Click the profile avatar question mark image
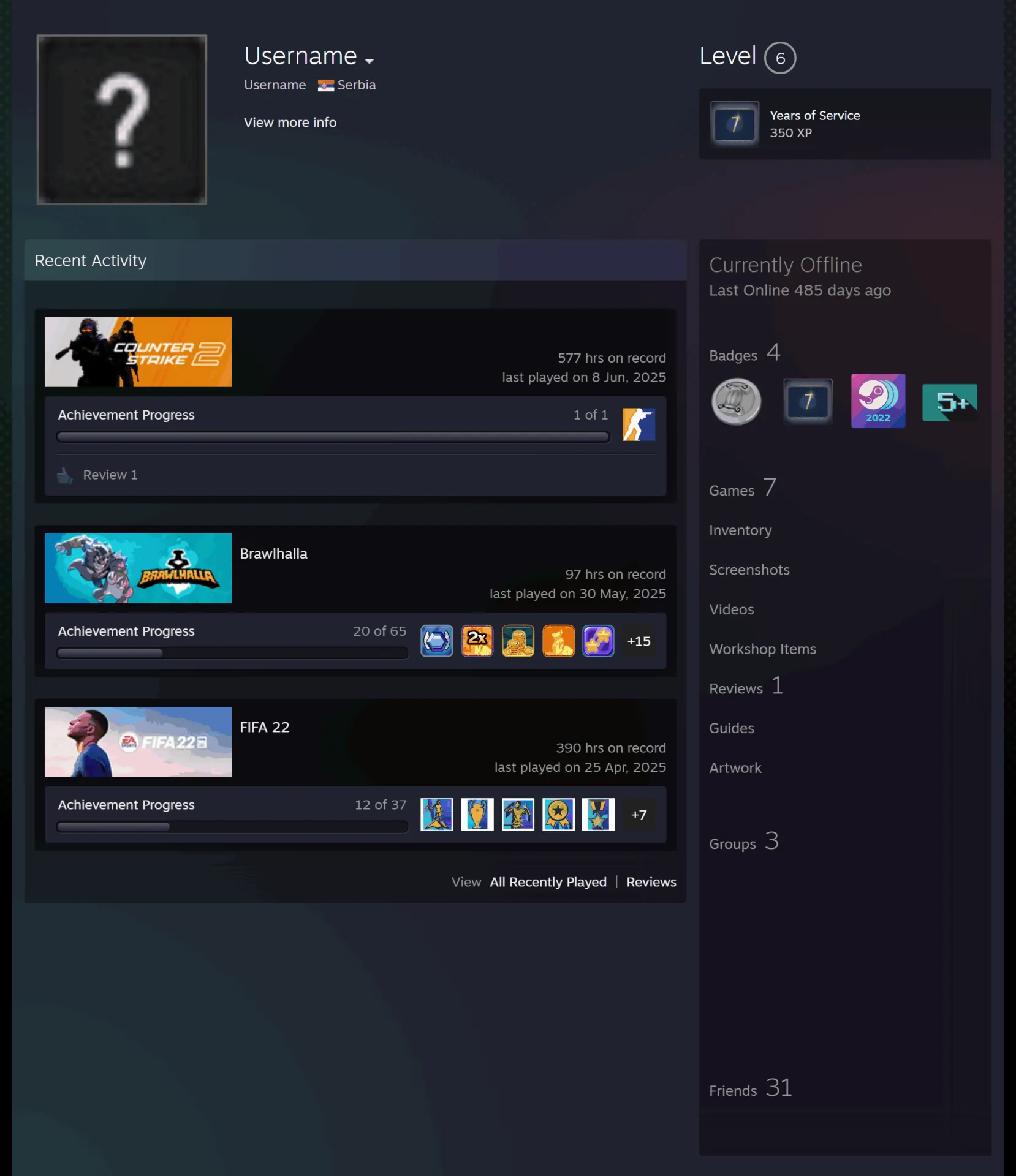 pos(122,119)
